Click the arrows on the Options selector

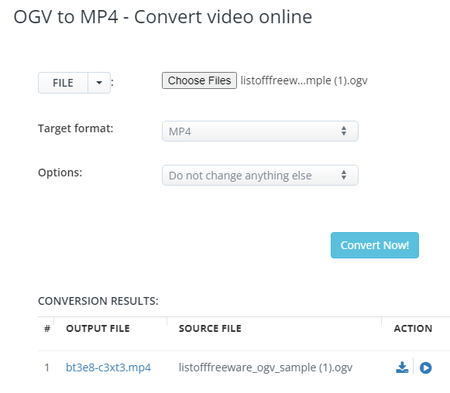click(x=344, y=175)
